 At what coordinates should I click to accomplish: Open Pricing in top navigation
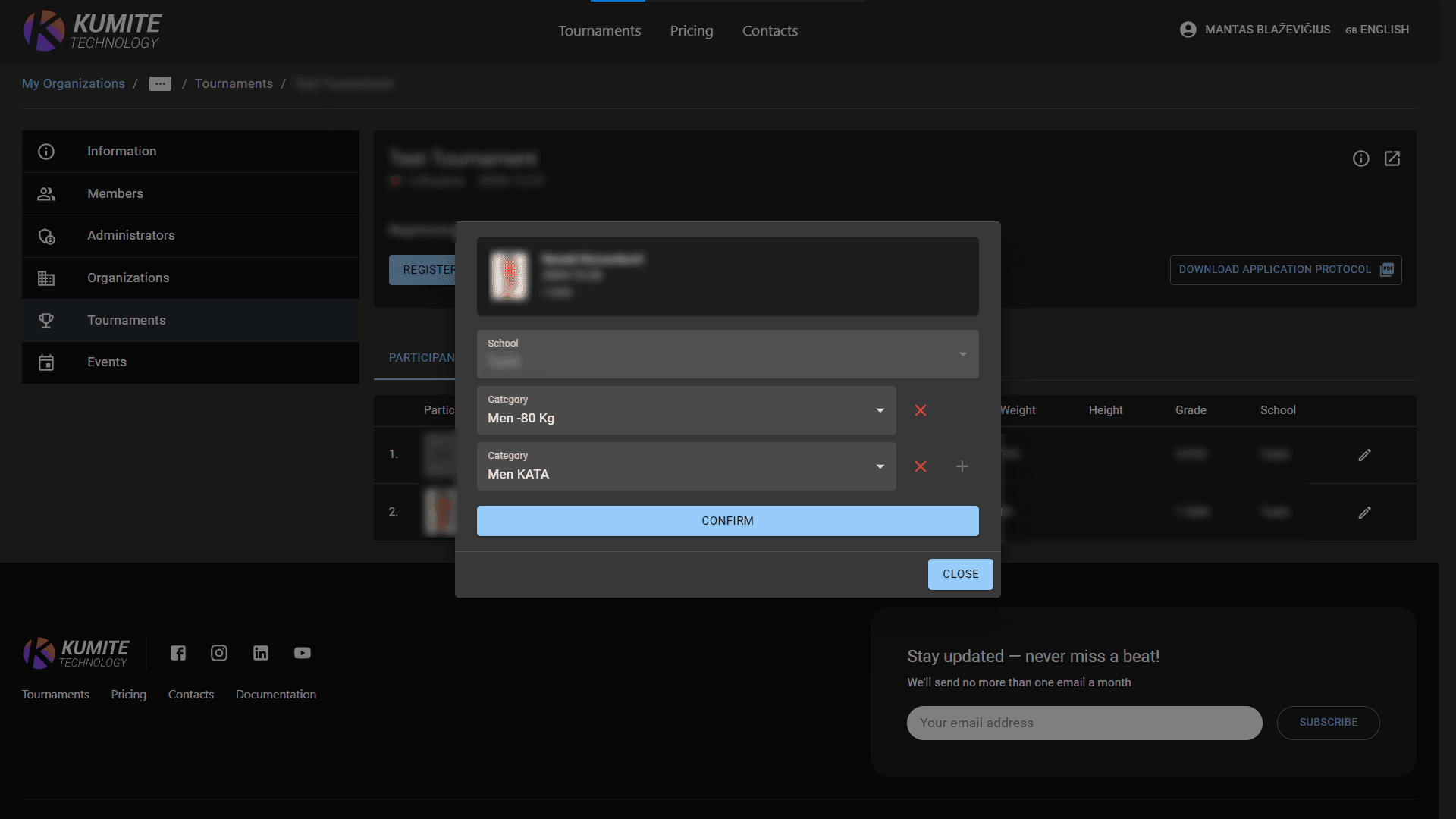691,31
